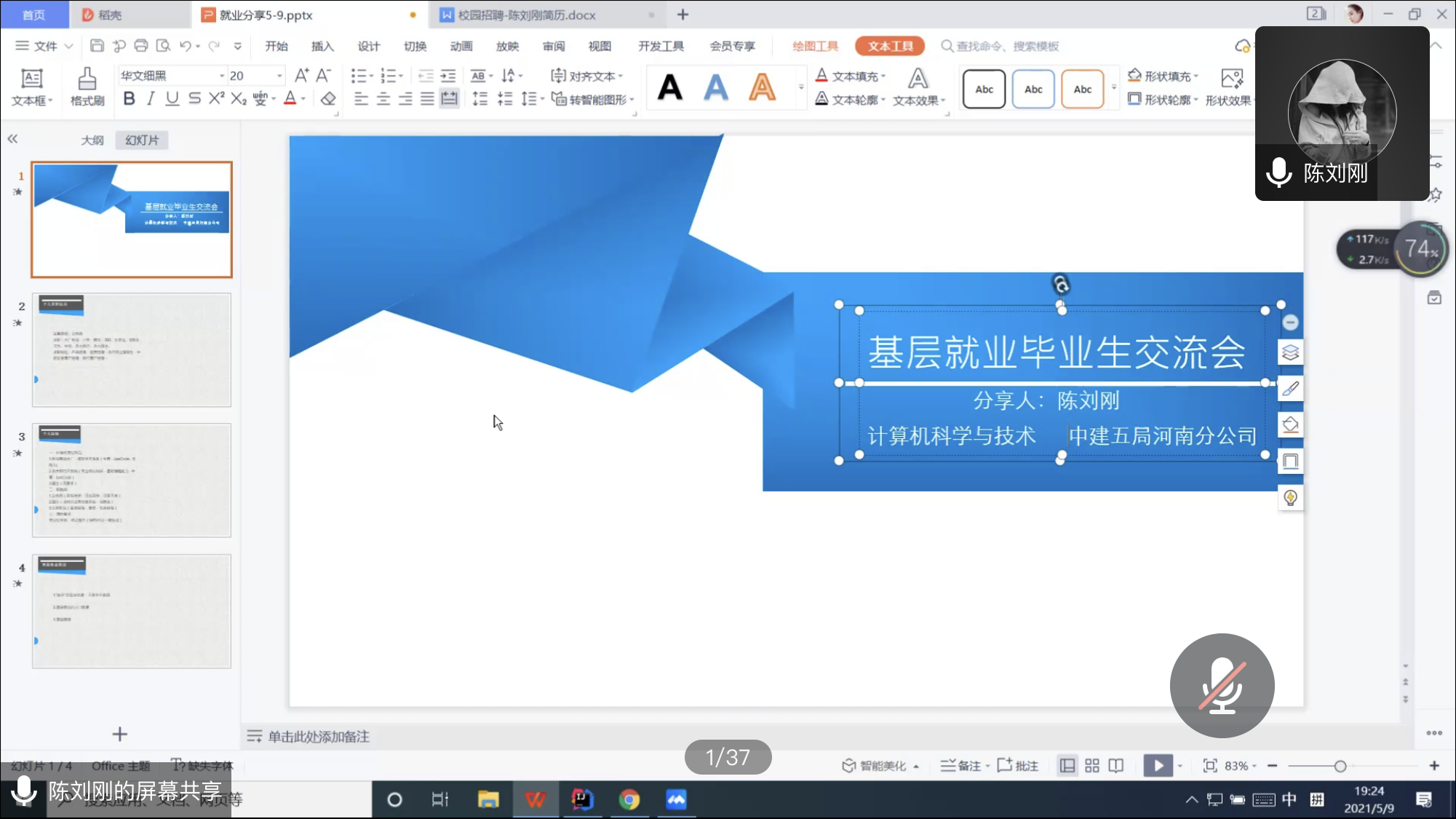
Task: Select the layers icon in the floating sidebar
Action: pyautogui.click(x=1290, y=353)
